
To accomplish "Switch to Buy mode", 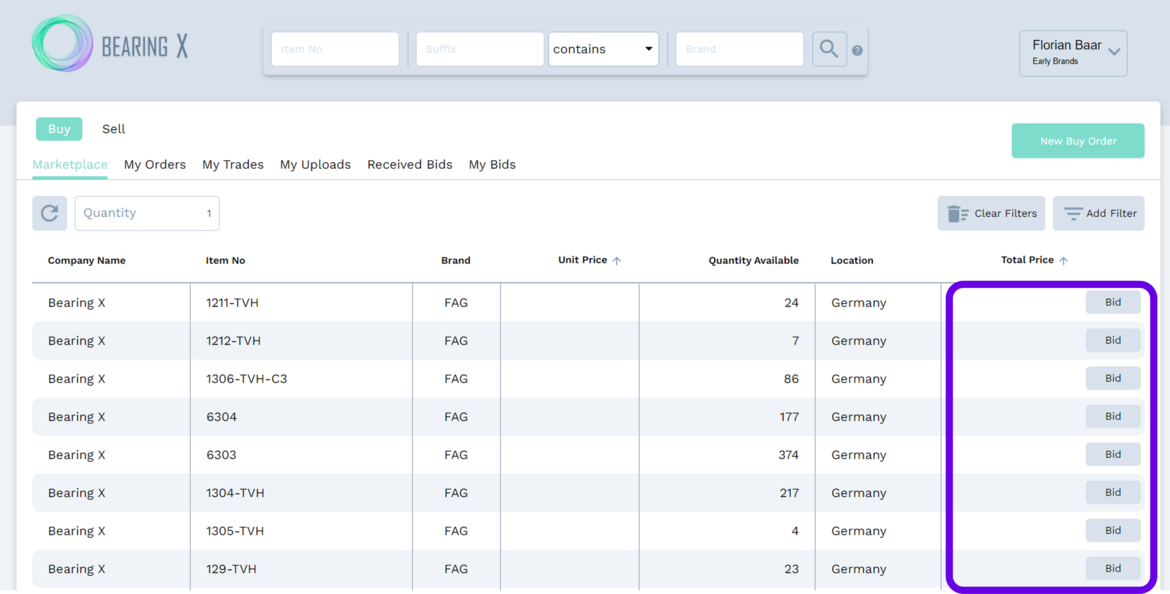I will pos(59,129).
